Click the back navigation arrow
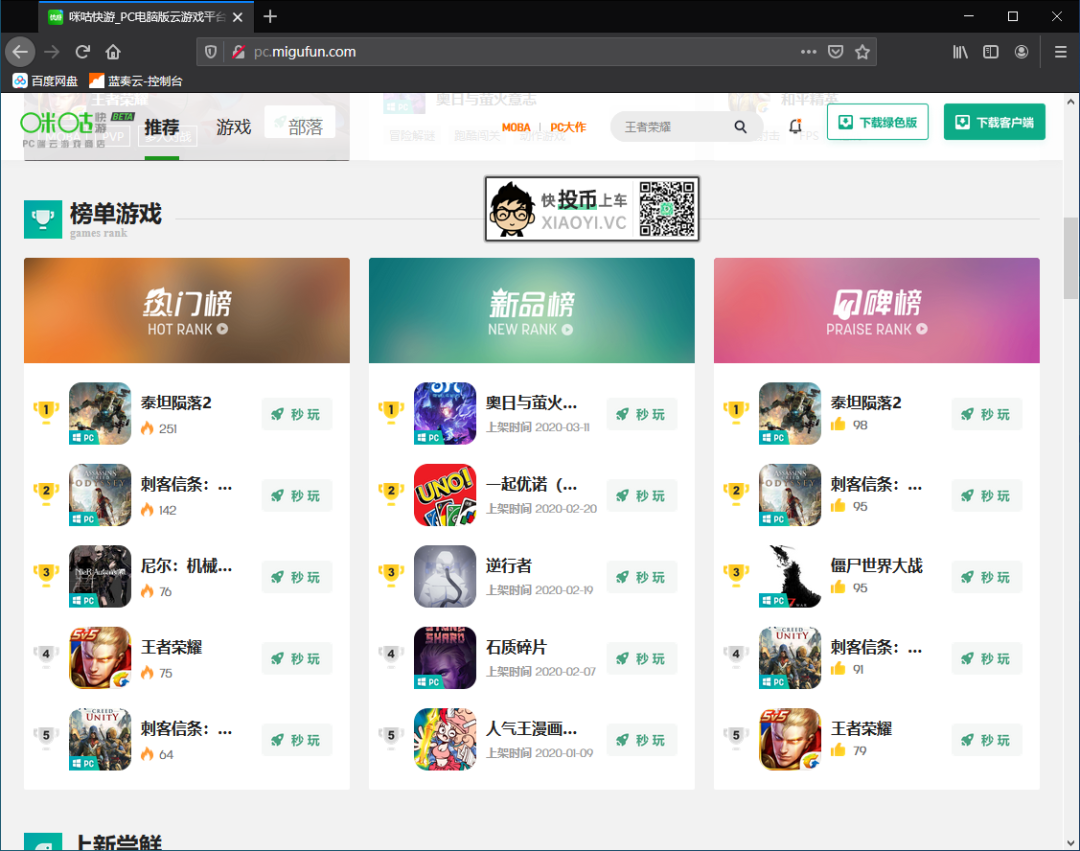This screenshot has width=1080, height=851. click(20, 51)
